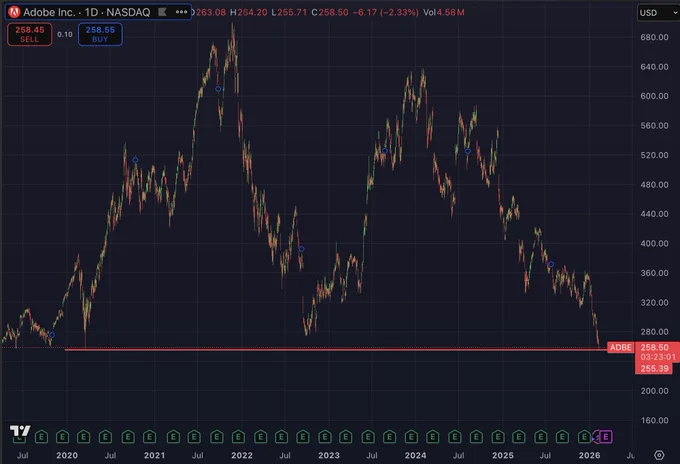Image resolution: width=680 pixels, height=464 pixels.
Task: Open chart settings gear icon at bottom right
Action: pos(659,455)
